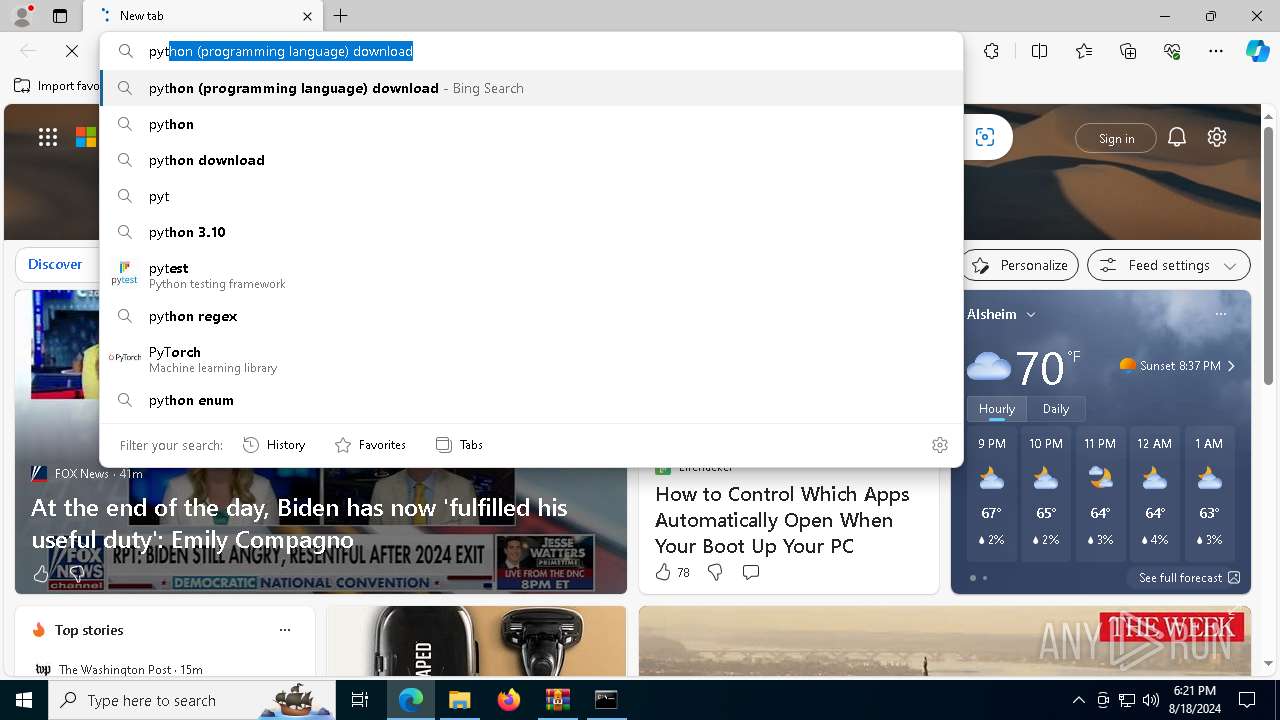
Task: Open the Action Center notifications
Action: click(1247, 700)
